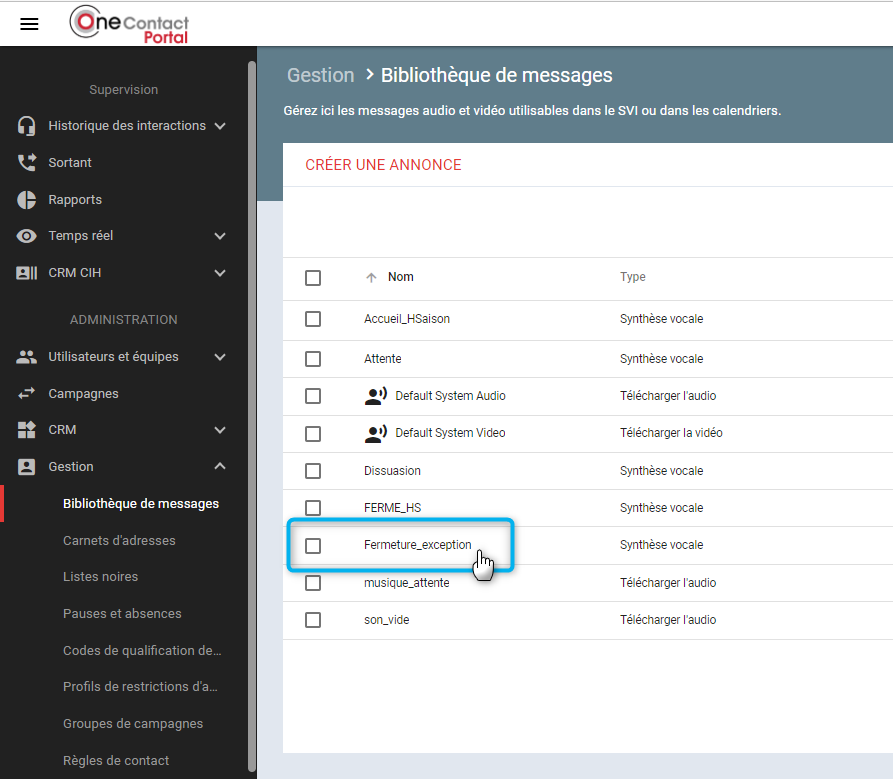893x779 pixels.
Task: Open the Default System Video entry
Action: tap(450, 433)
